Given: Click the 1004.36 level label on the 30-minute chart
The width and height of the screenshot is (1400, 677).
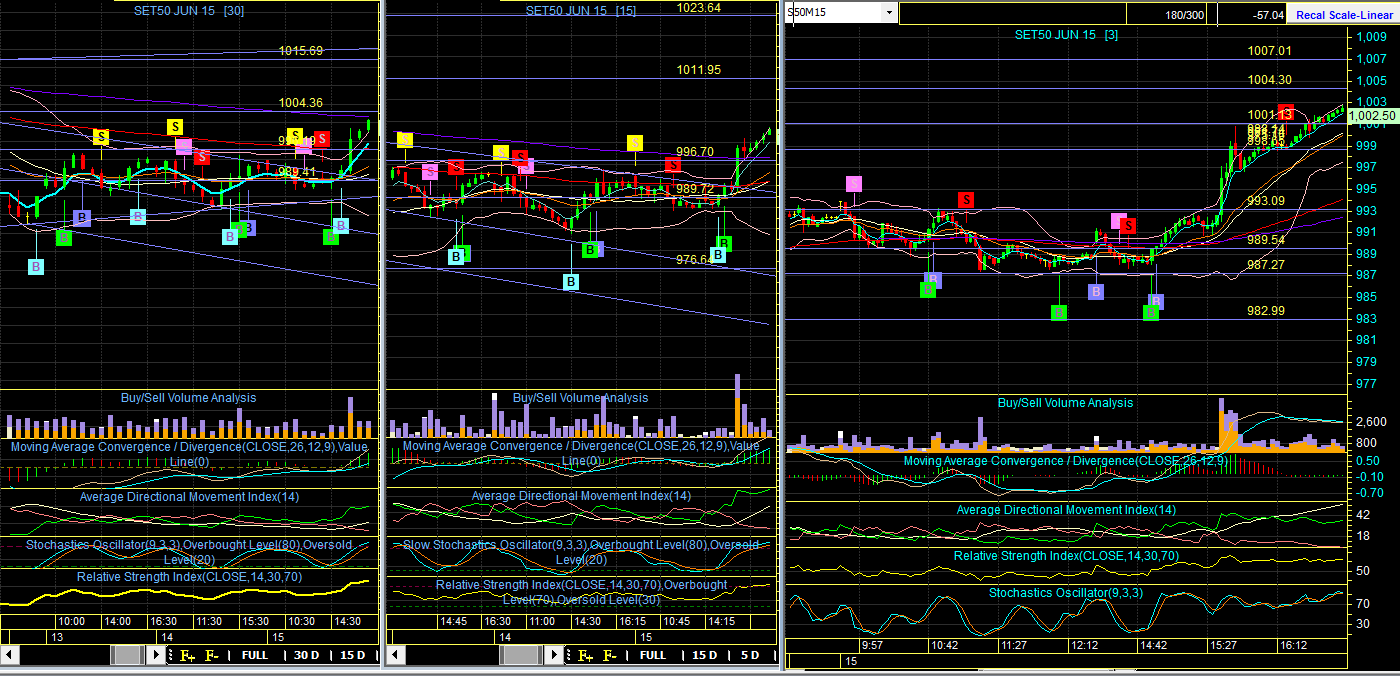Looking at the screenshot, I should (x=301, y=102).
